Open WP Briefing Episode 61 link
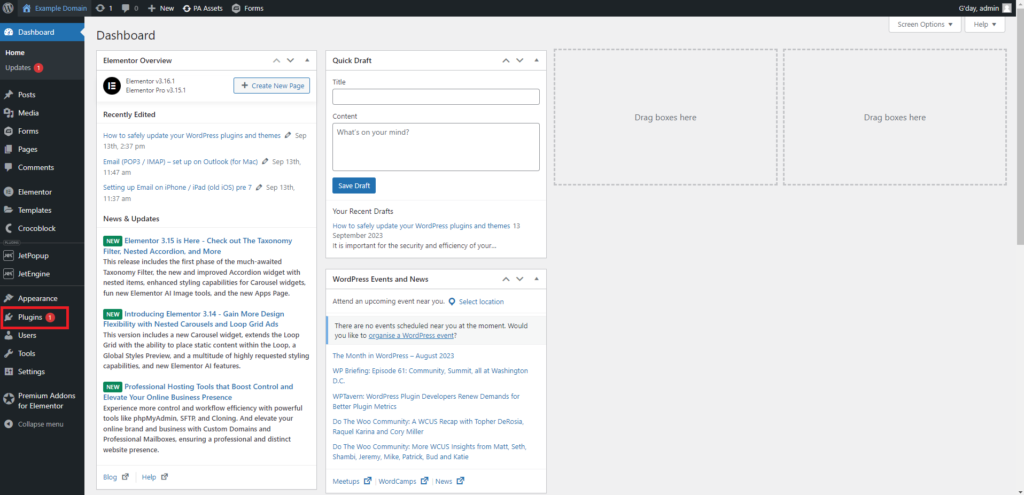 [430, 375]
